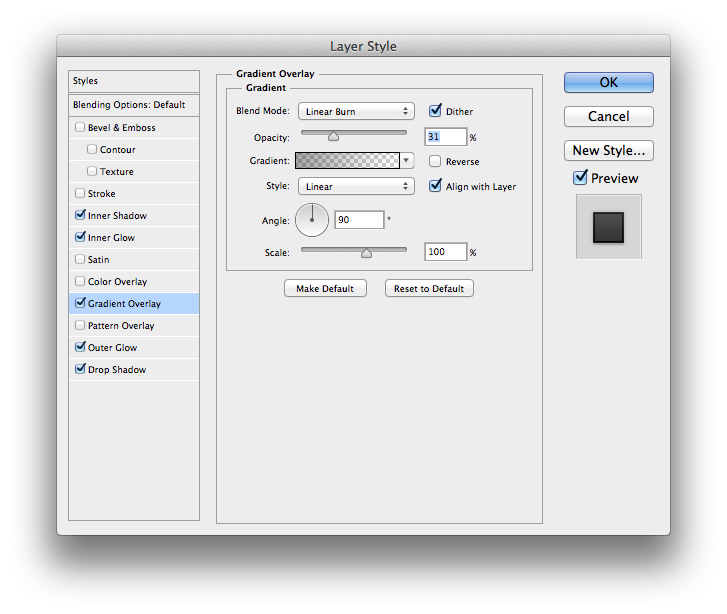Image resolution: width=727 pixels, height=614 pixels.
Task: Select the Outer Glow row label
Action: click(x=112, y=348)
